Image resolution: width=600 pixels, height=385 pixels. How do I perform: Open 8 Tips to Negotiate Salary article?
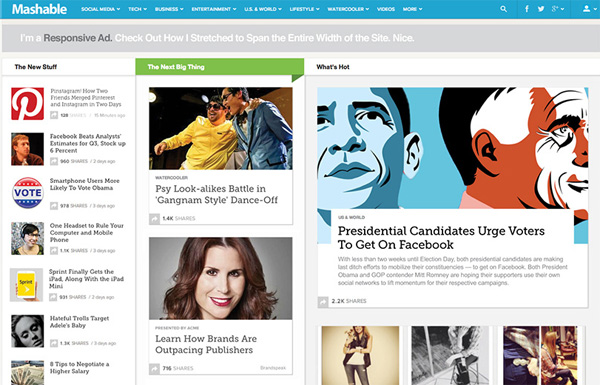tap(79, 368)
